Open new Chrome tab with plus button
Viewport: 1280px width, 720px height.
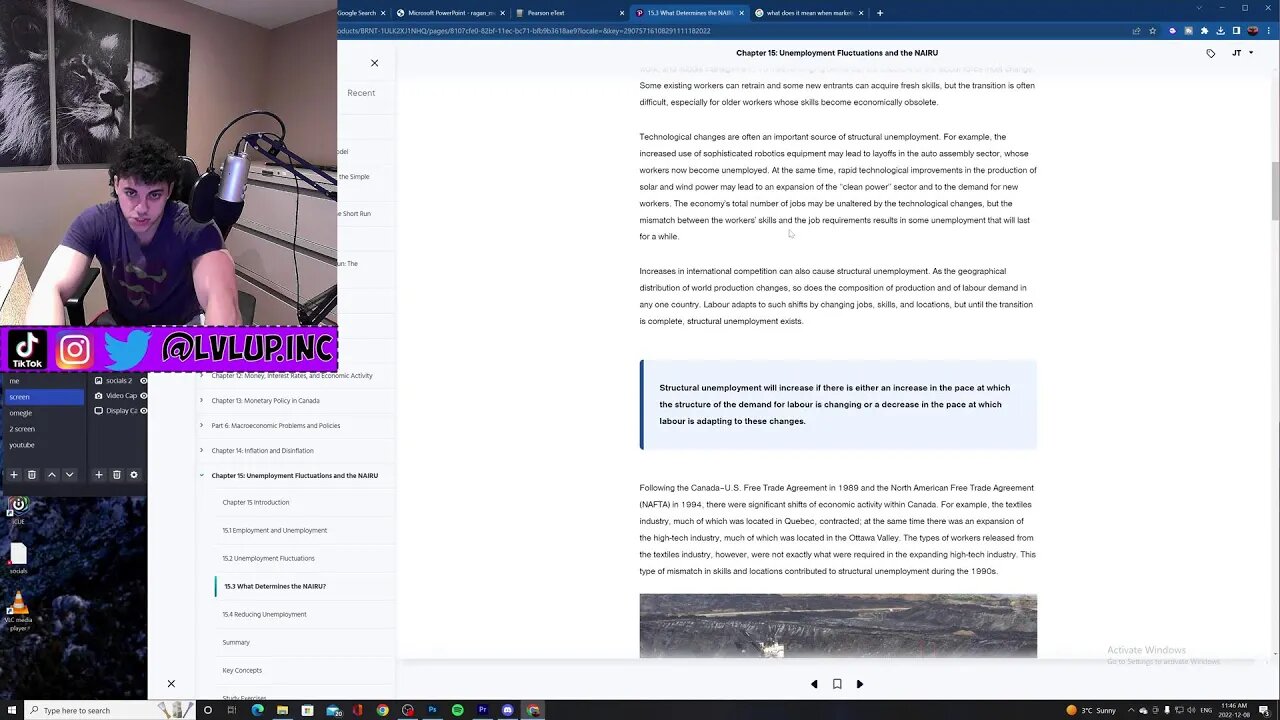pos(880,13)
